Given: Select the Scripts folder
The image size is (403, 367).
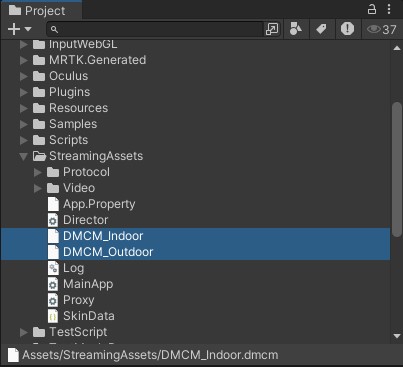Looking at the screenshot, I should 69,140.
